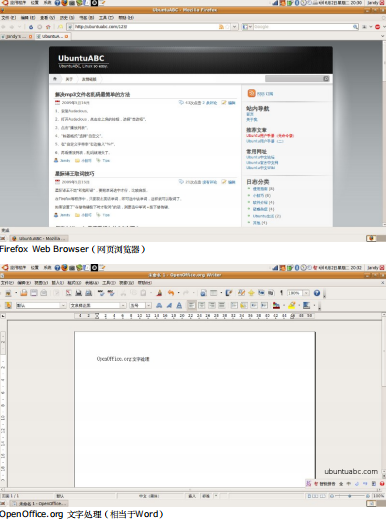Viewport: 386px width, 522px height.
Task: Set centered alignment in Writer
Action: [201, 305]
